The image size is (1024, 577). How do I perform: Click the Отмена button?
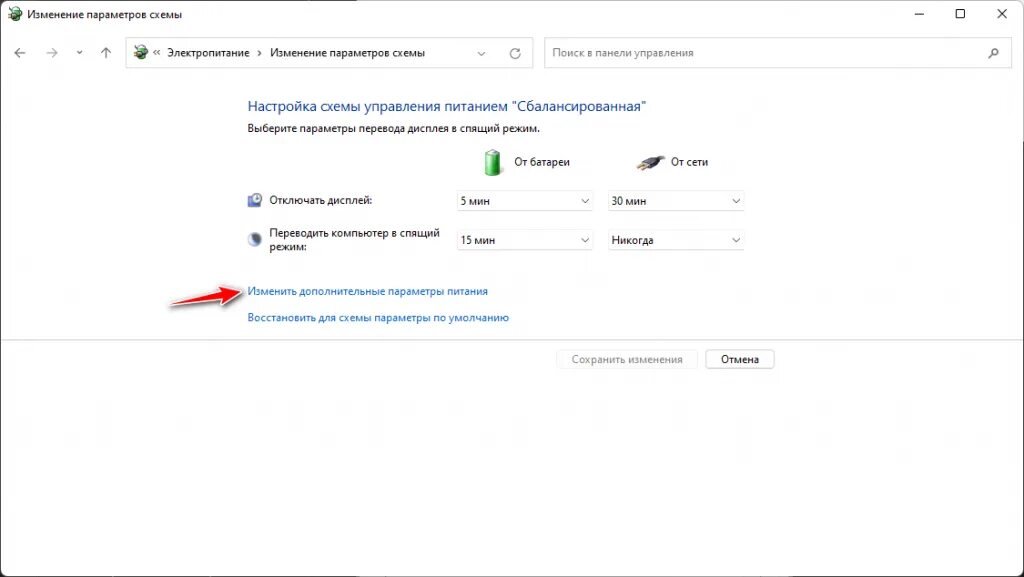pyautogui.click(x=740, y=359)
